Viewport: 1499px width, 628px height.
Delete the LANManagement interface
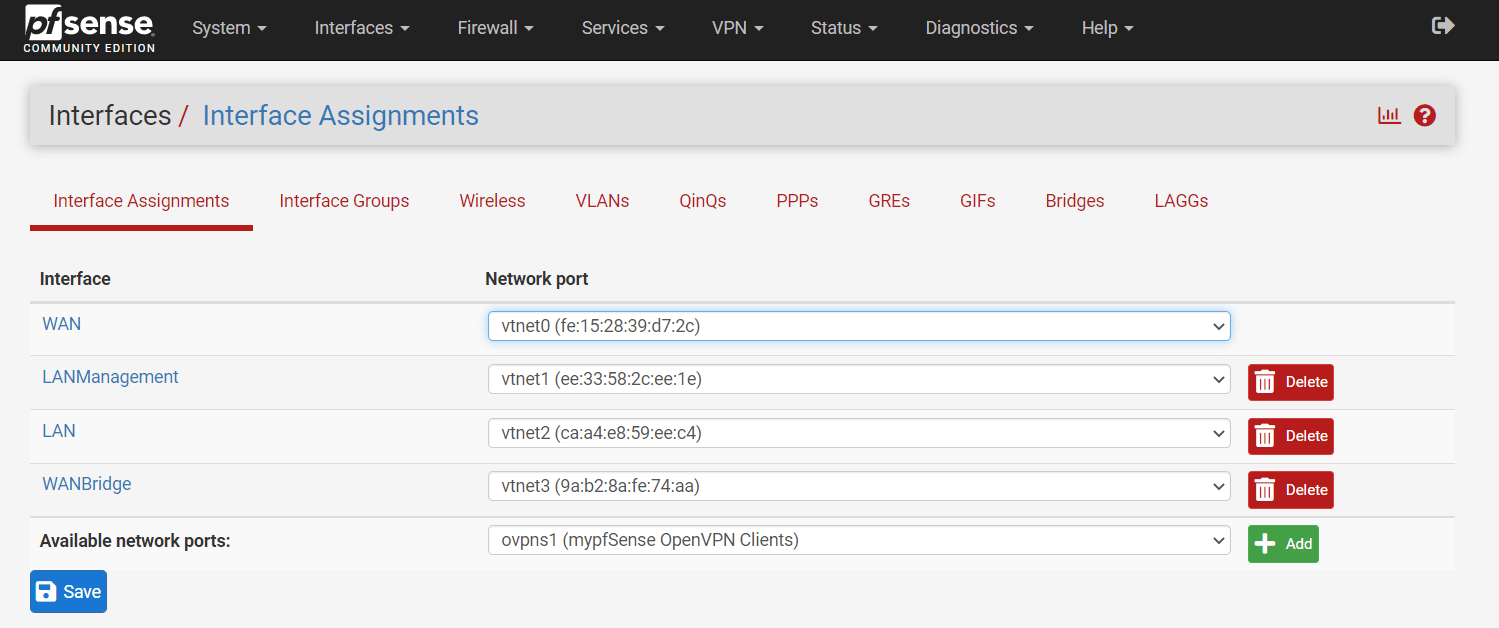[1291, 382]
